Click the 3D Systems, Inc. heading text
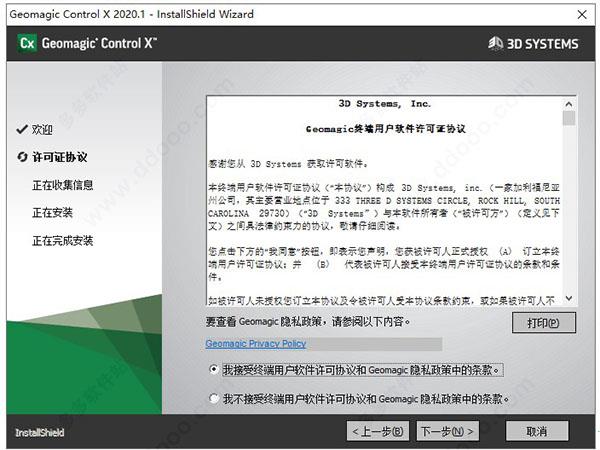600x450 pixels. [x=385, y=104]
